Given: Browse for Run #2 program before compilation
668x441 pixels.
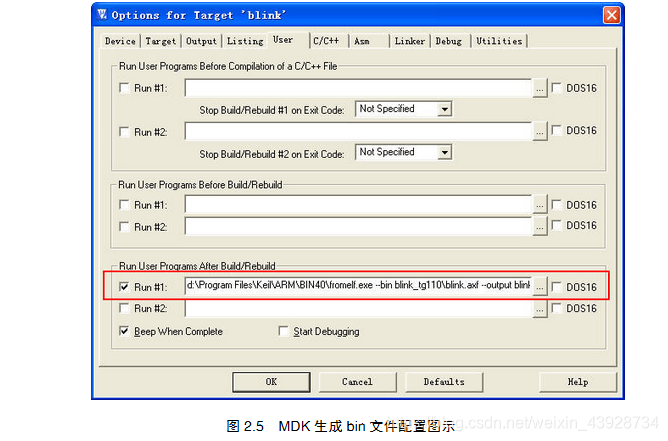Looking at the screenshot, I should click(x=540, y=132).
